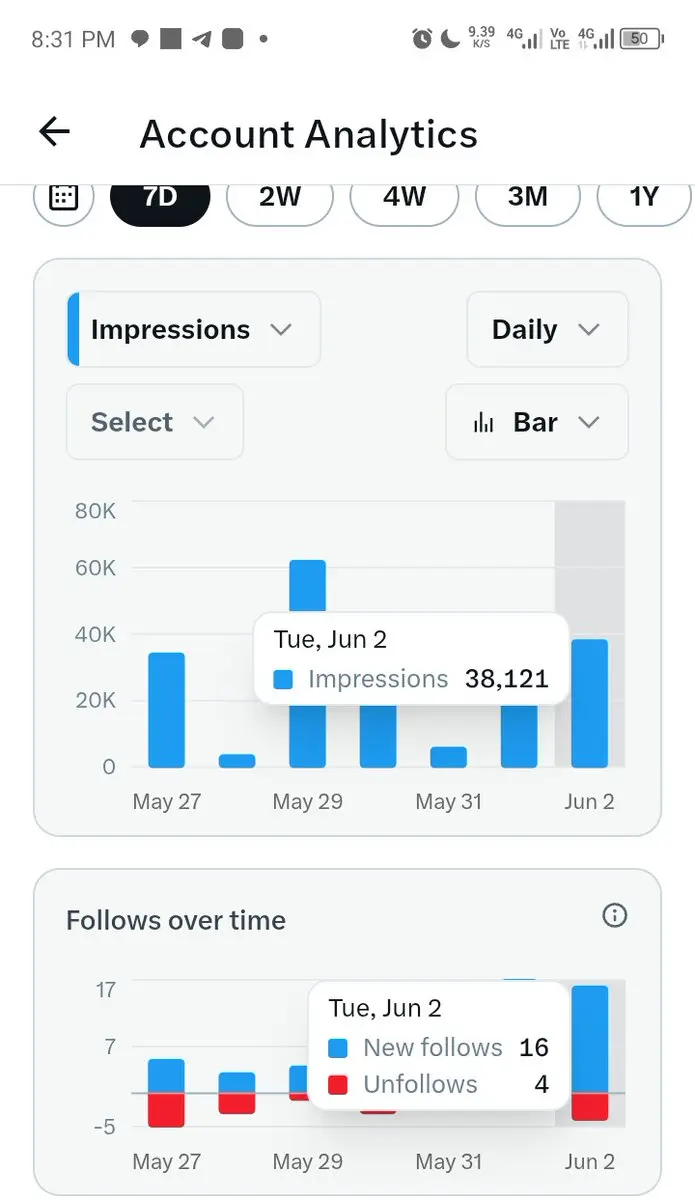
Task: Tap the Follows over time info icon
Action: tap(615, 915)
